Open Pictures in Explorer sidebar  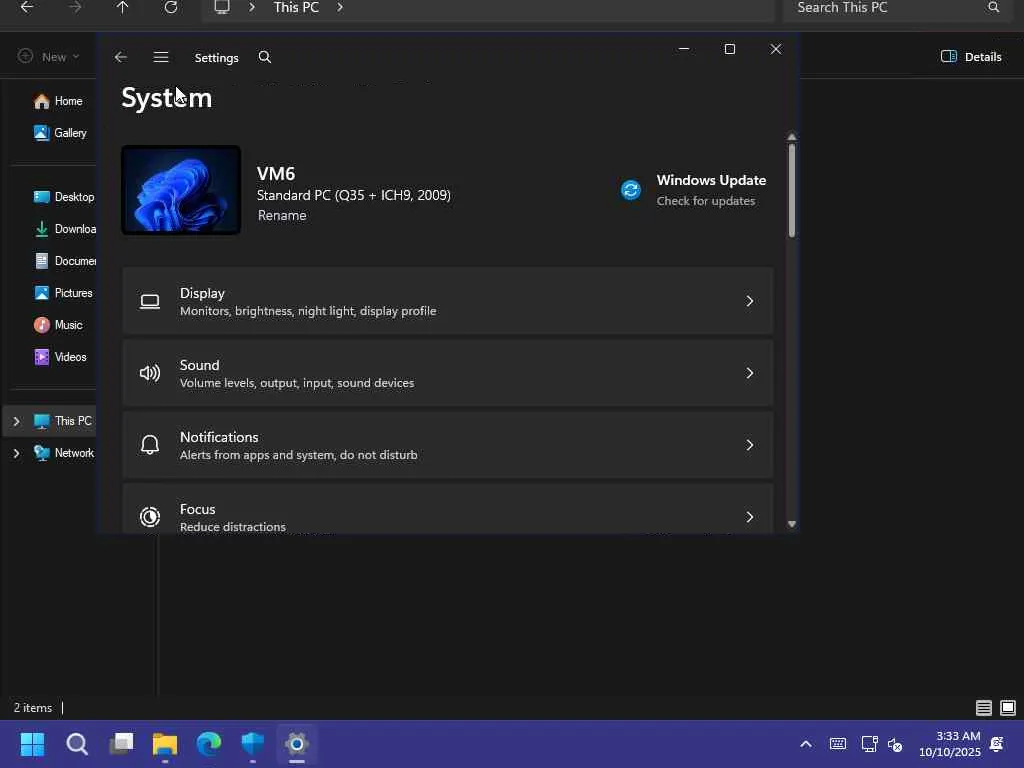tap(63, 293)
